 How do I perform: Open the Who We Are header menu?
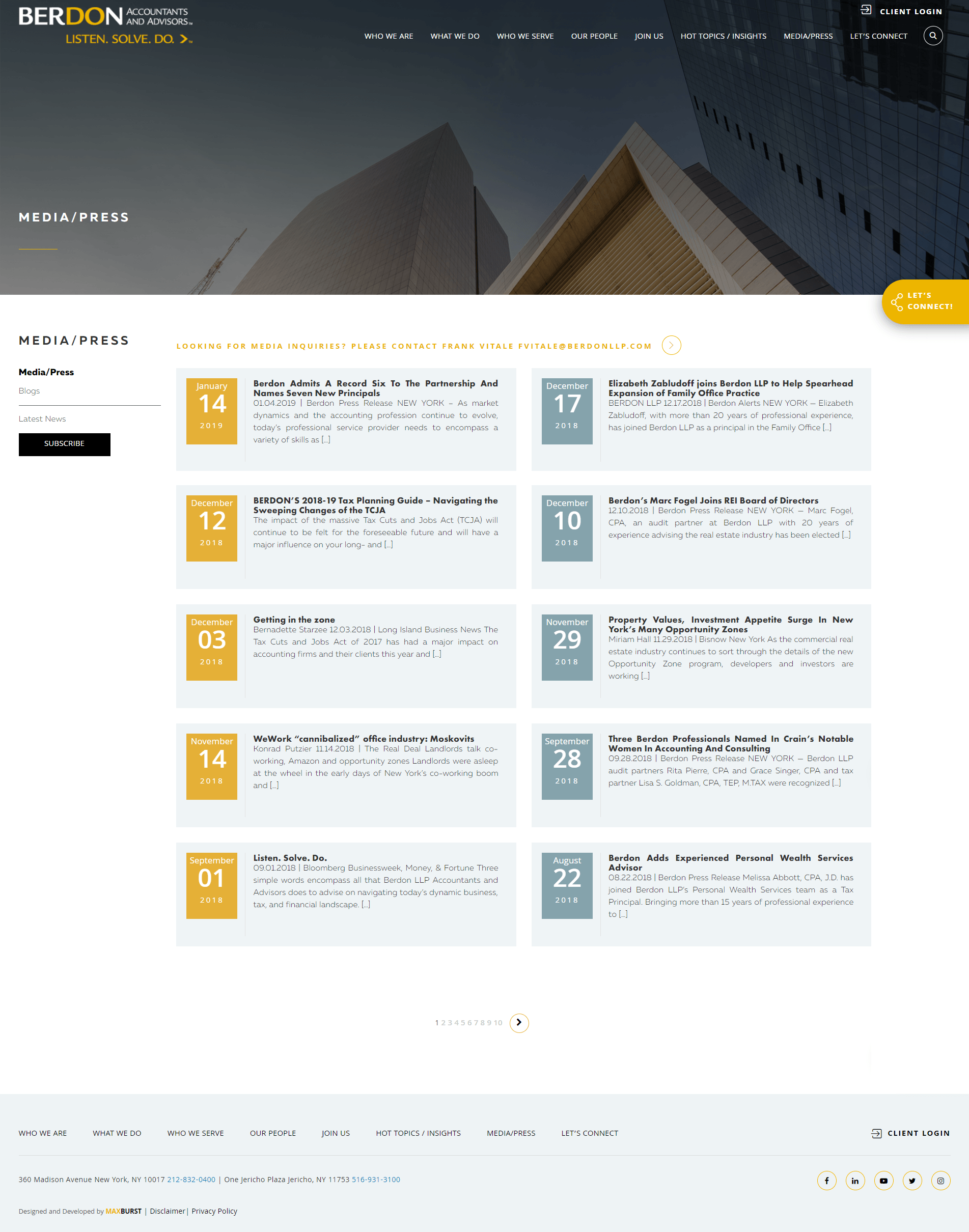[389, 36]
